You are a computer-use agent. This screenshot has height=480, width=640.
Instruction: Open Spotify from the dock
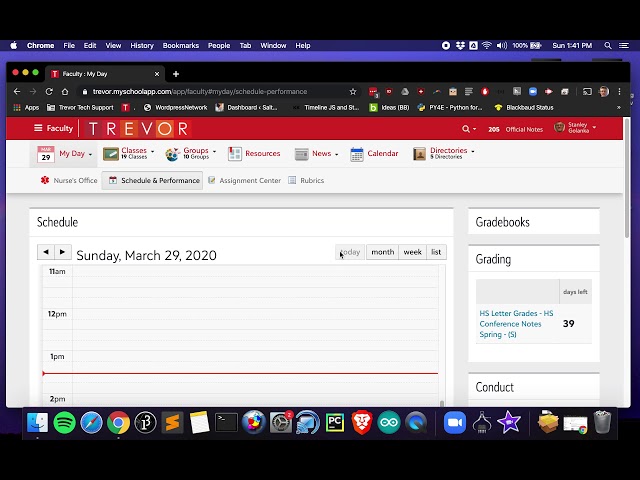coord(64,422)
